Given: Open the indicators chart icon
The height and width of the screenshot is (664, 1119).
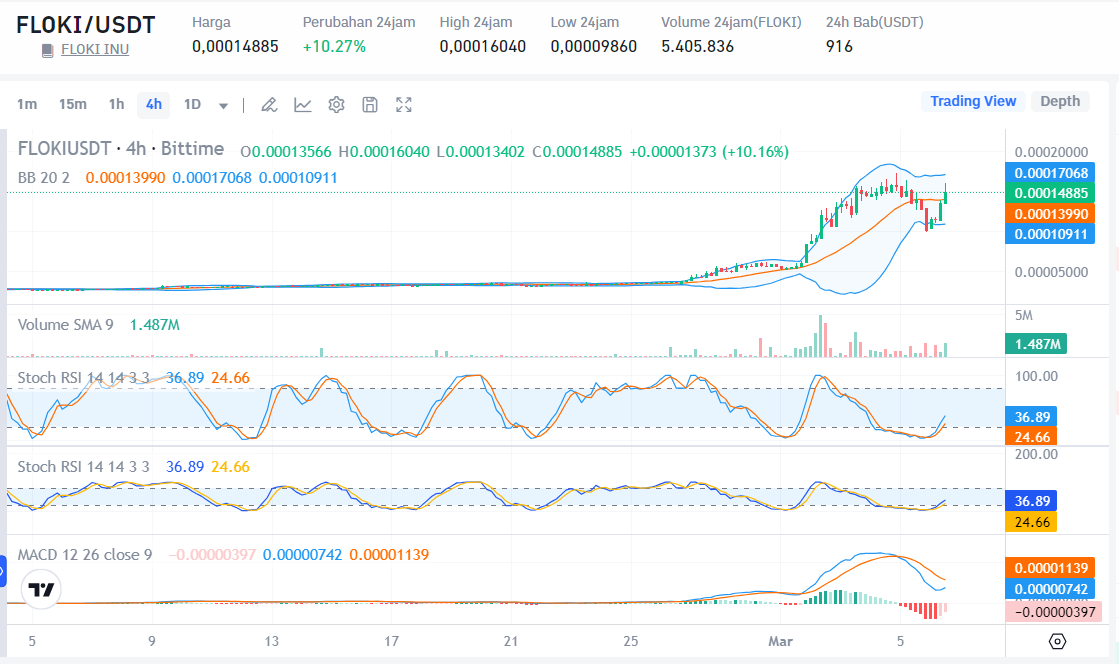Looking at the screenshot, I should coord(302,104).
